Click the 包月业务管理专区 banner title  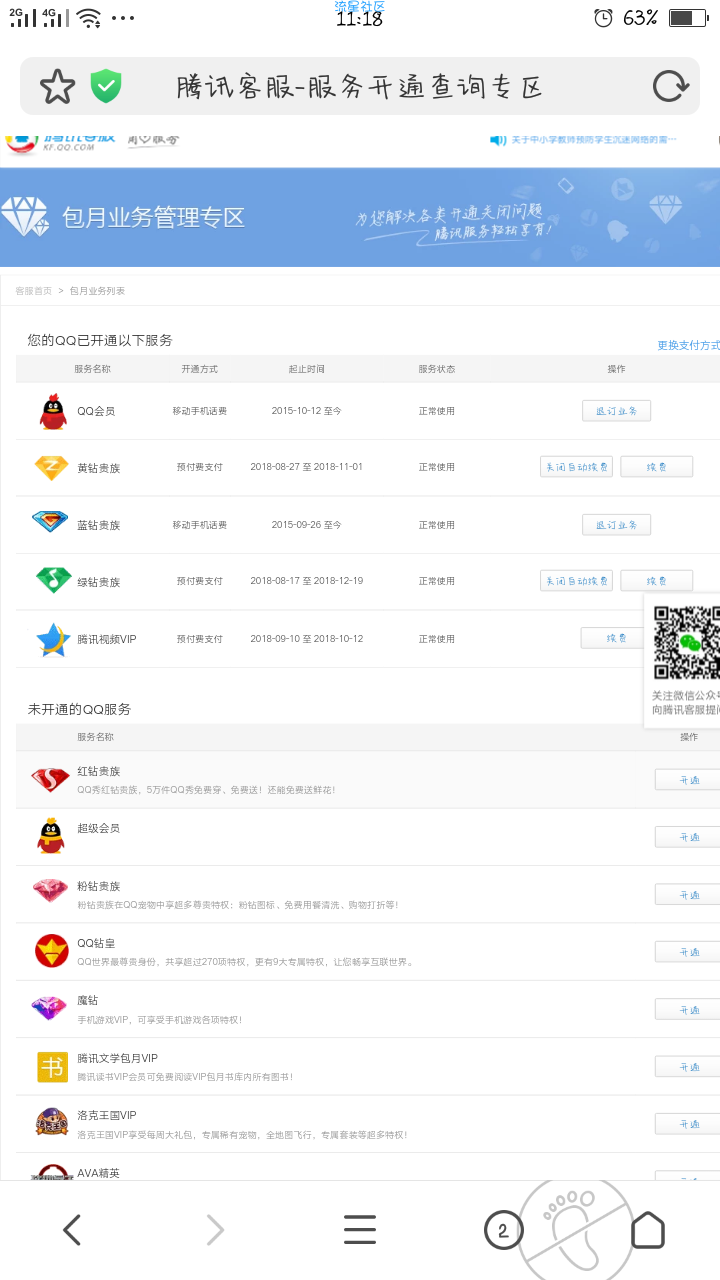pos(153,217)
